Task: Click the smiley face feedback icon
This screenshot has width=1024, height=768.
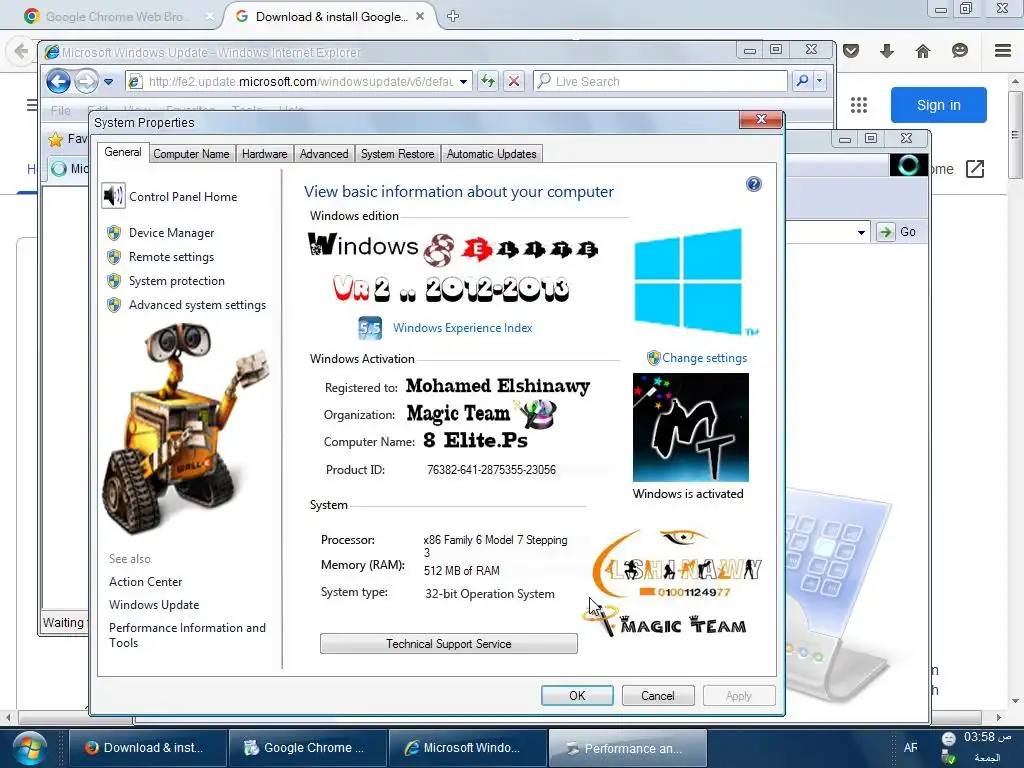Action: pyautogui.click(x=959, y=50)
